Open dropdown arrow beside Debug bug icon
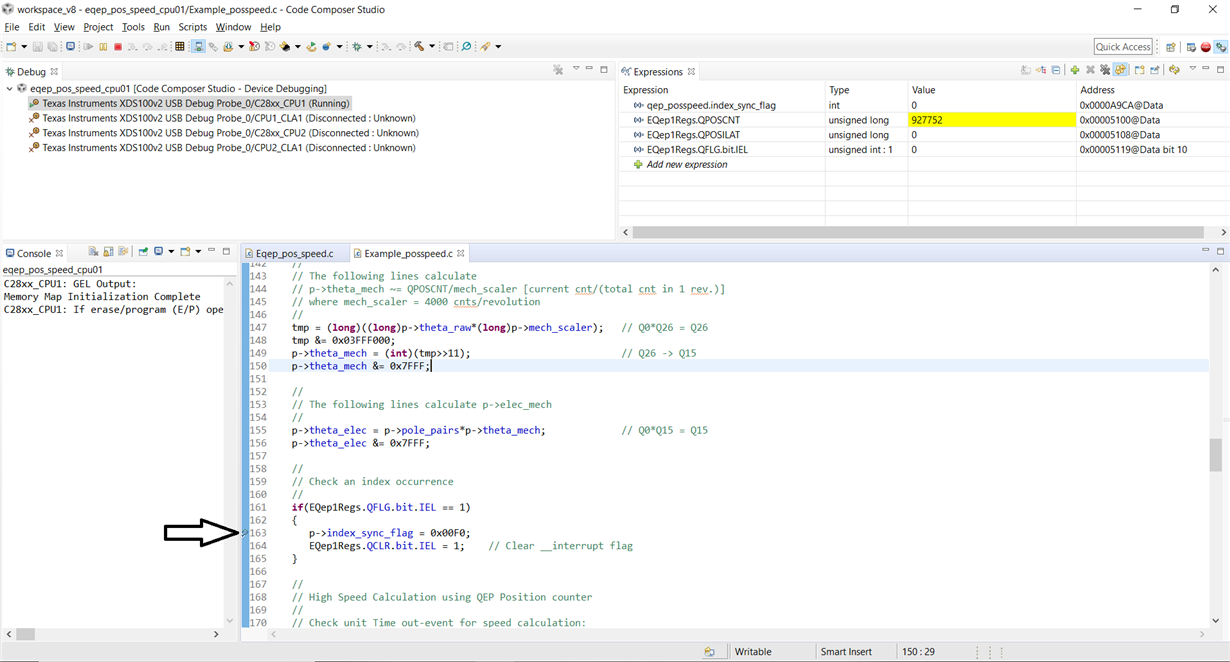This screenshot has height=662, width=1230. (x=370, y=46)
